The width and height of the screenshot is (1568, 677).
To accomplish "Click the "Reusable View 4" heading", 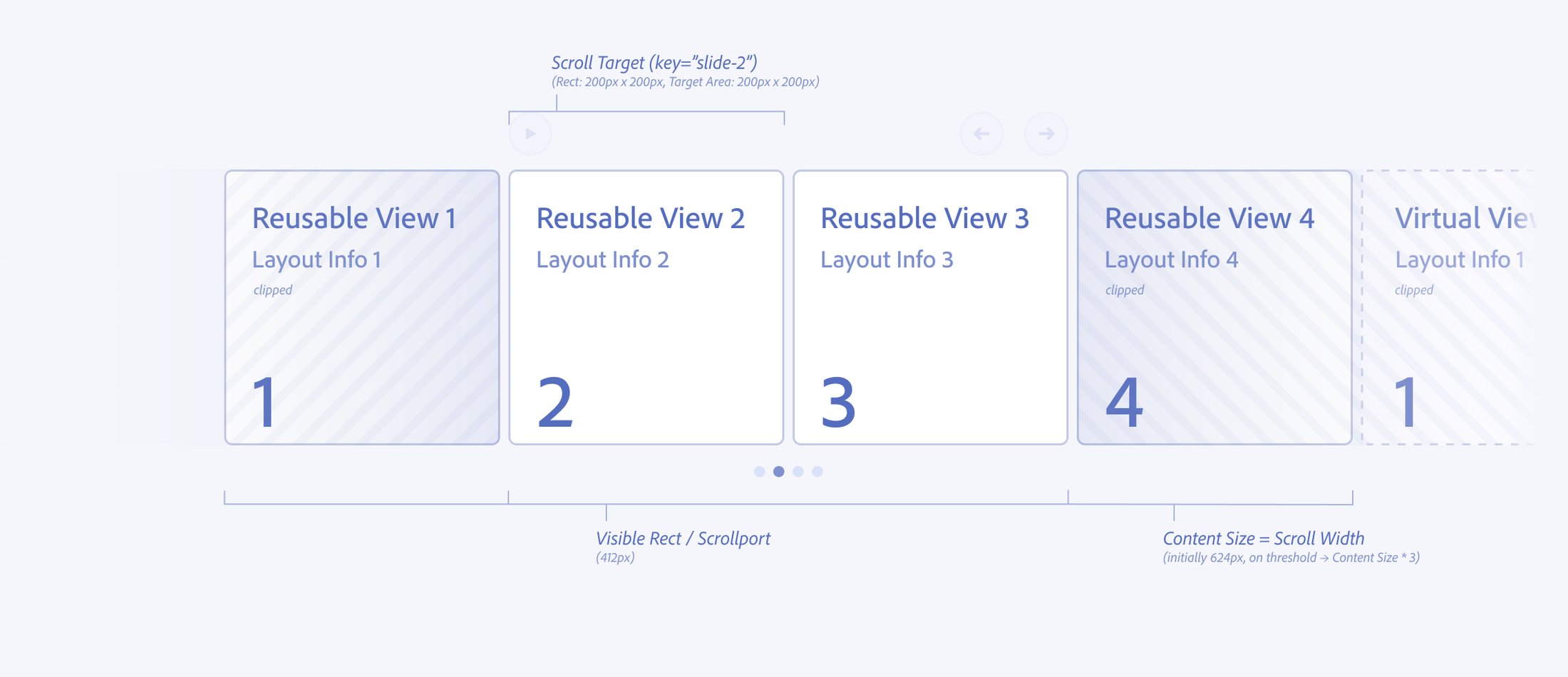I will 1209,218.
